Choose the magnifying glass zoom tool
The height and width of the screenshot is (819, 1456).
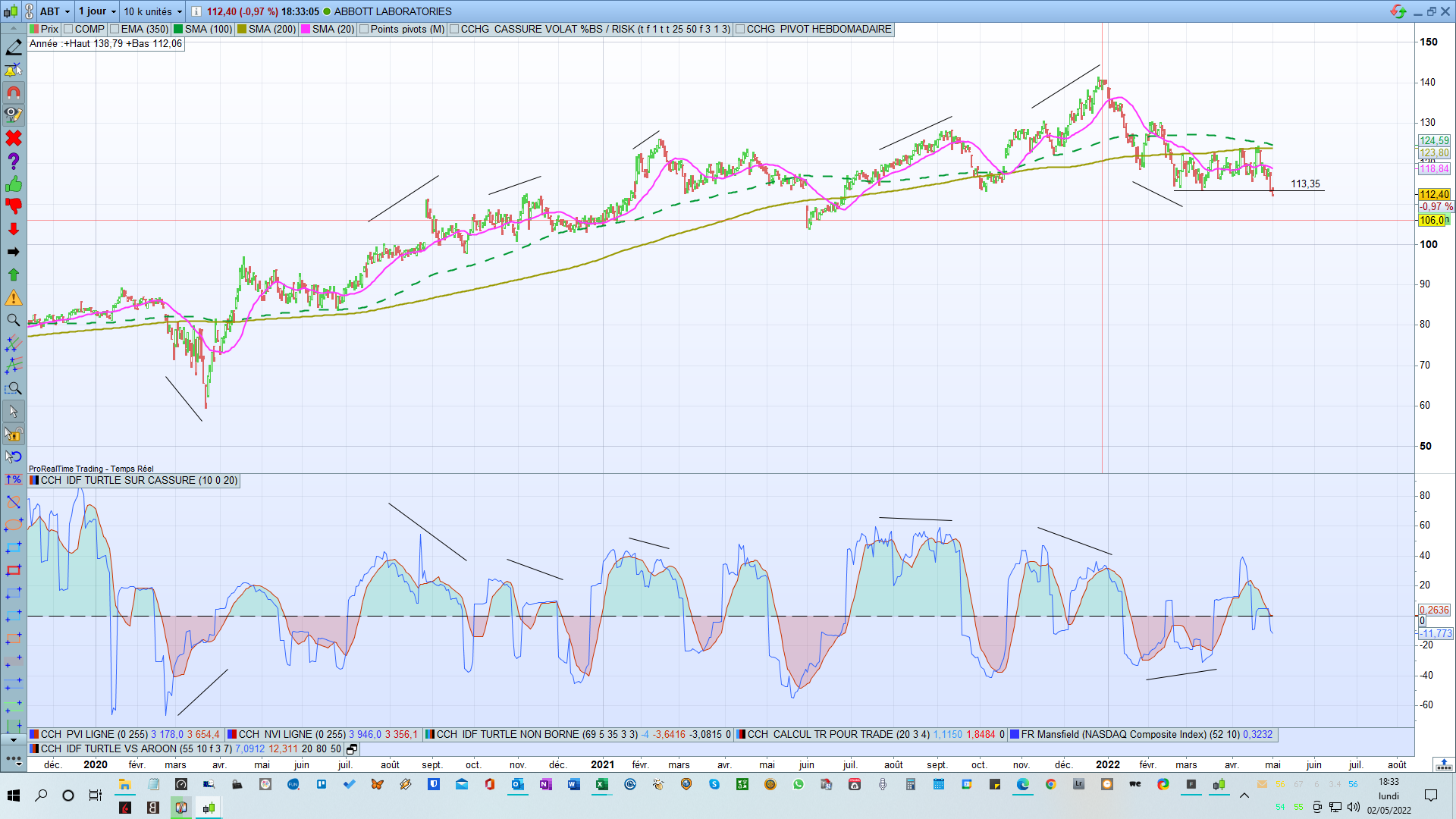(14, 320)
